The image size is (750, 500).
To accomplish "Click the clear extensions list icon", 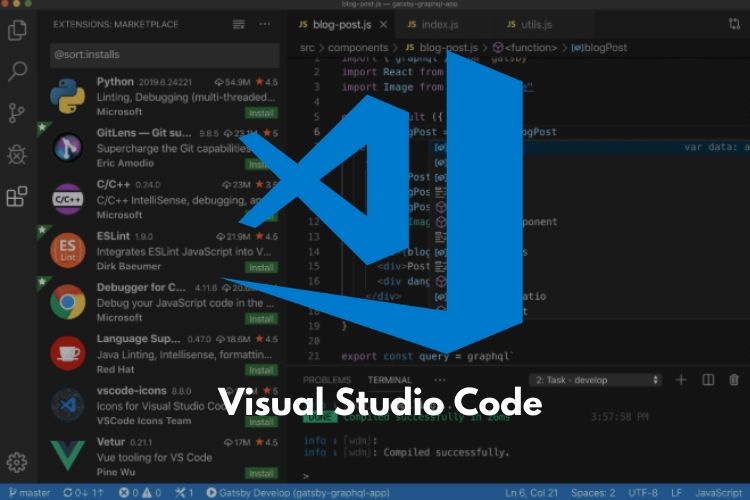I will pos(239,24).
